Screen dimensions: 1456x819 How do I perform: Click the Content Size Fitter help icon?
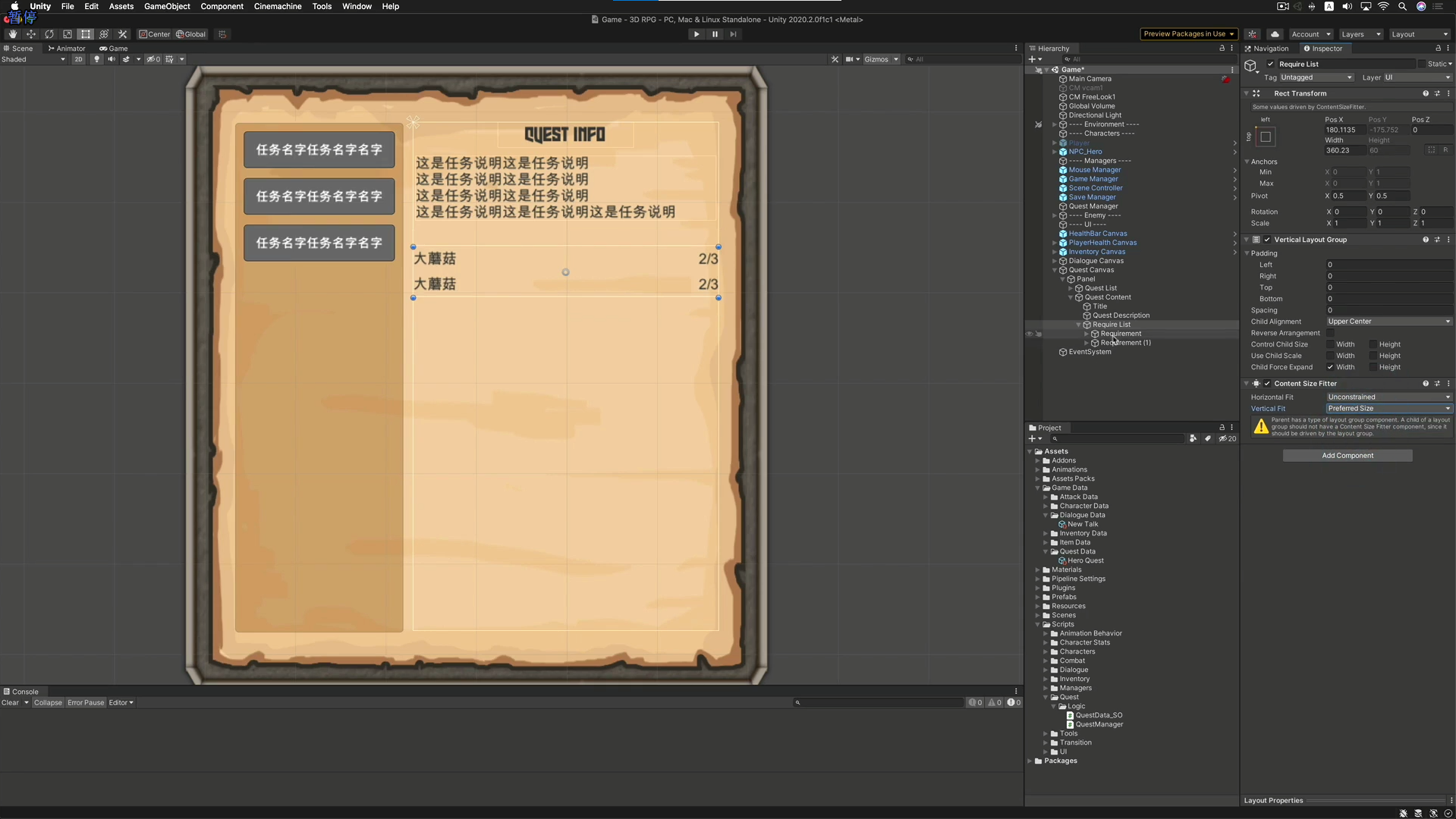coord(1426,384)
